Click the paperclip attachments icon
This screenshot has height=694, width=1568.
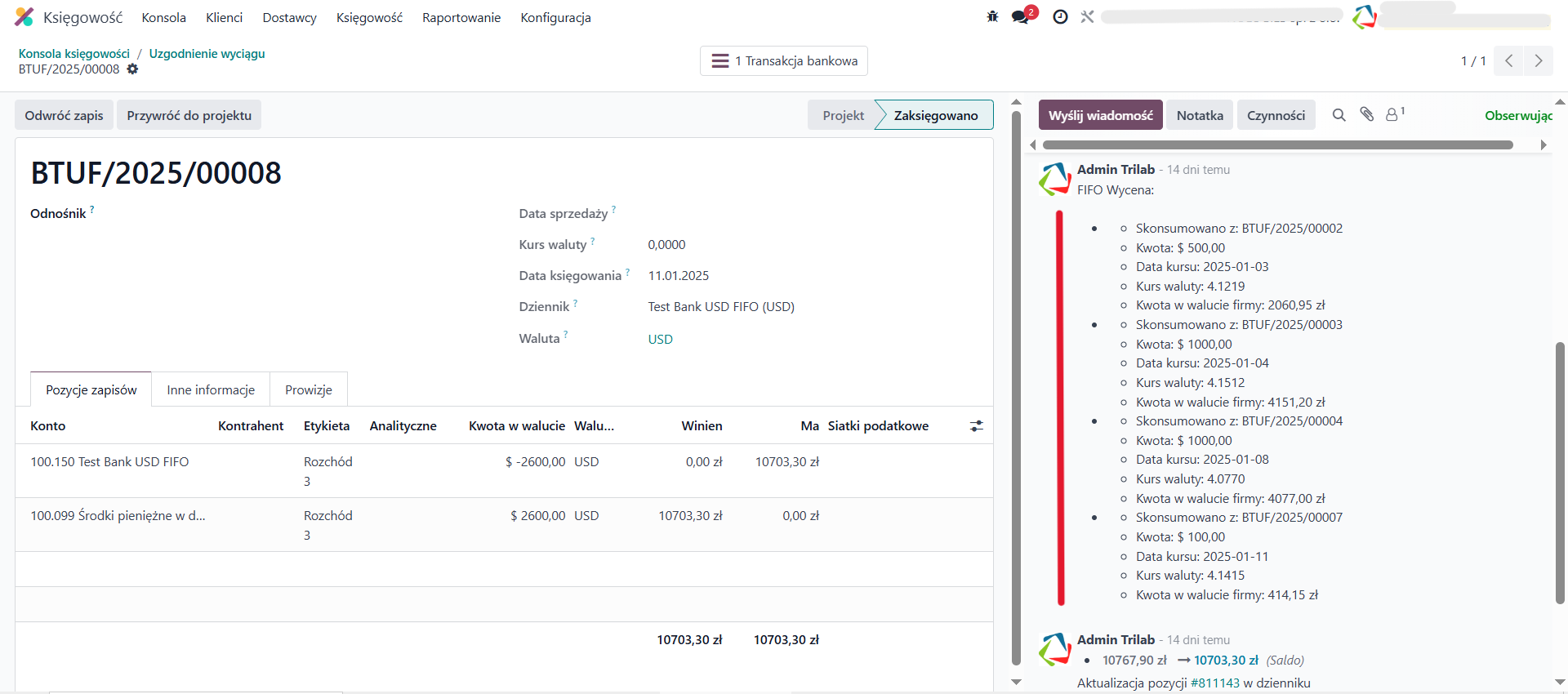coord(1366,114)
